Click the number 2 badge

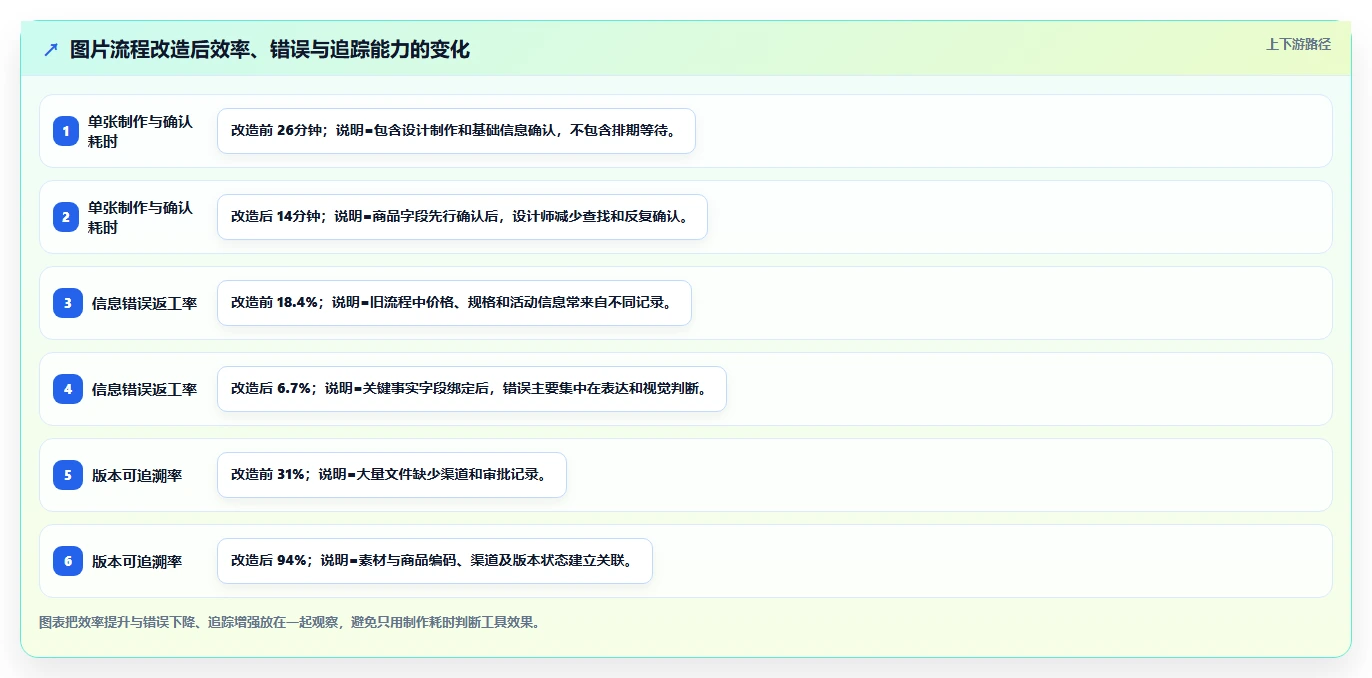(x=67, y=217)
